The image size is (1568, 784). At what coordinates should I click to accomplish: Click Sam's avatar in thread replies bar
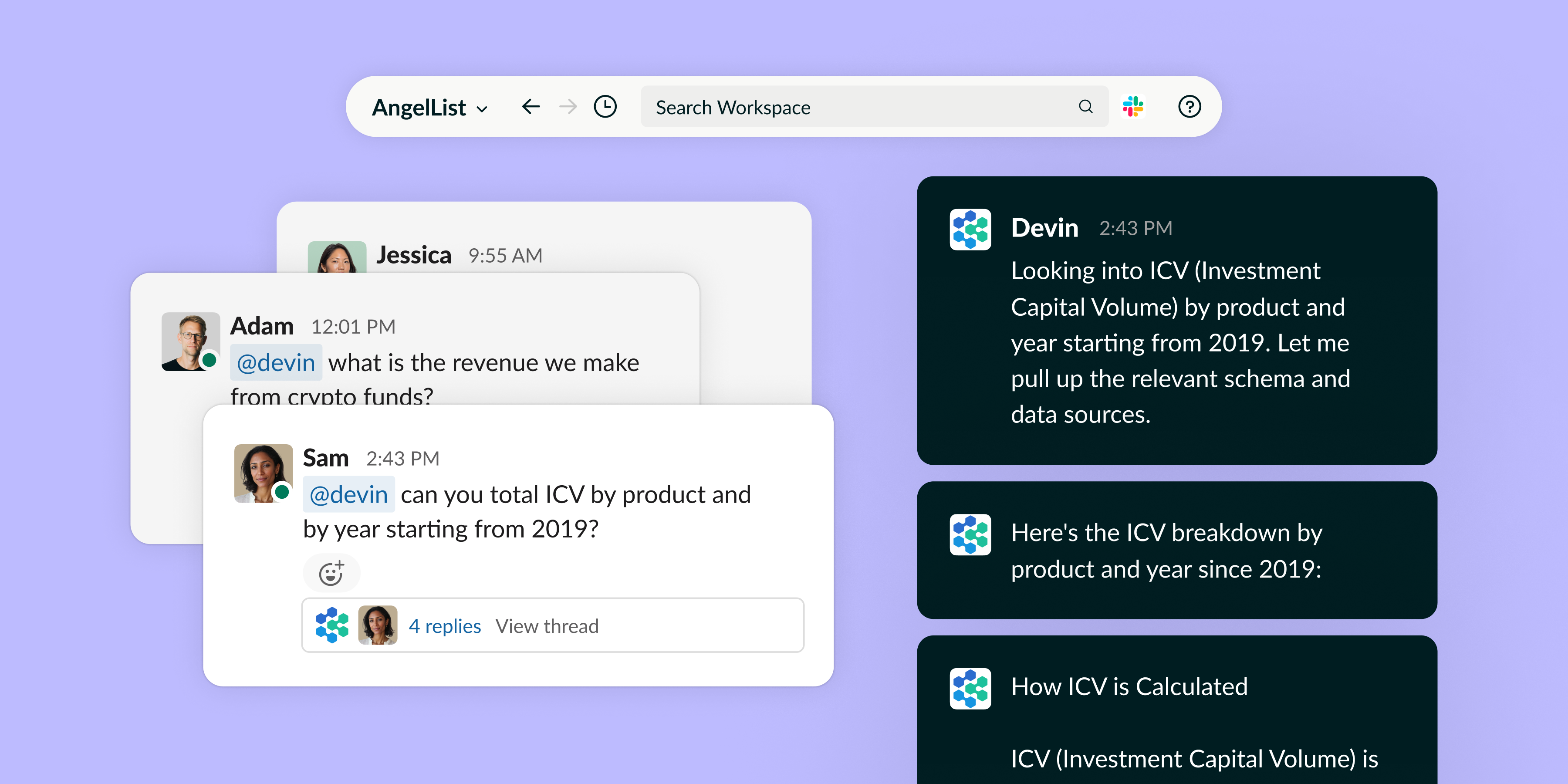pos(377,625)
